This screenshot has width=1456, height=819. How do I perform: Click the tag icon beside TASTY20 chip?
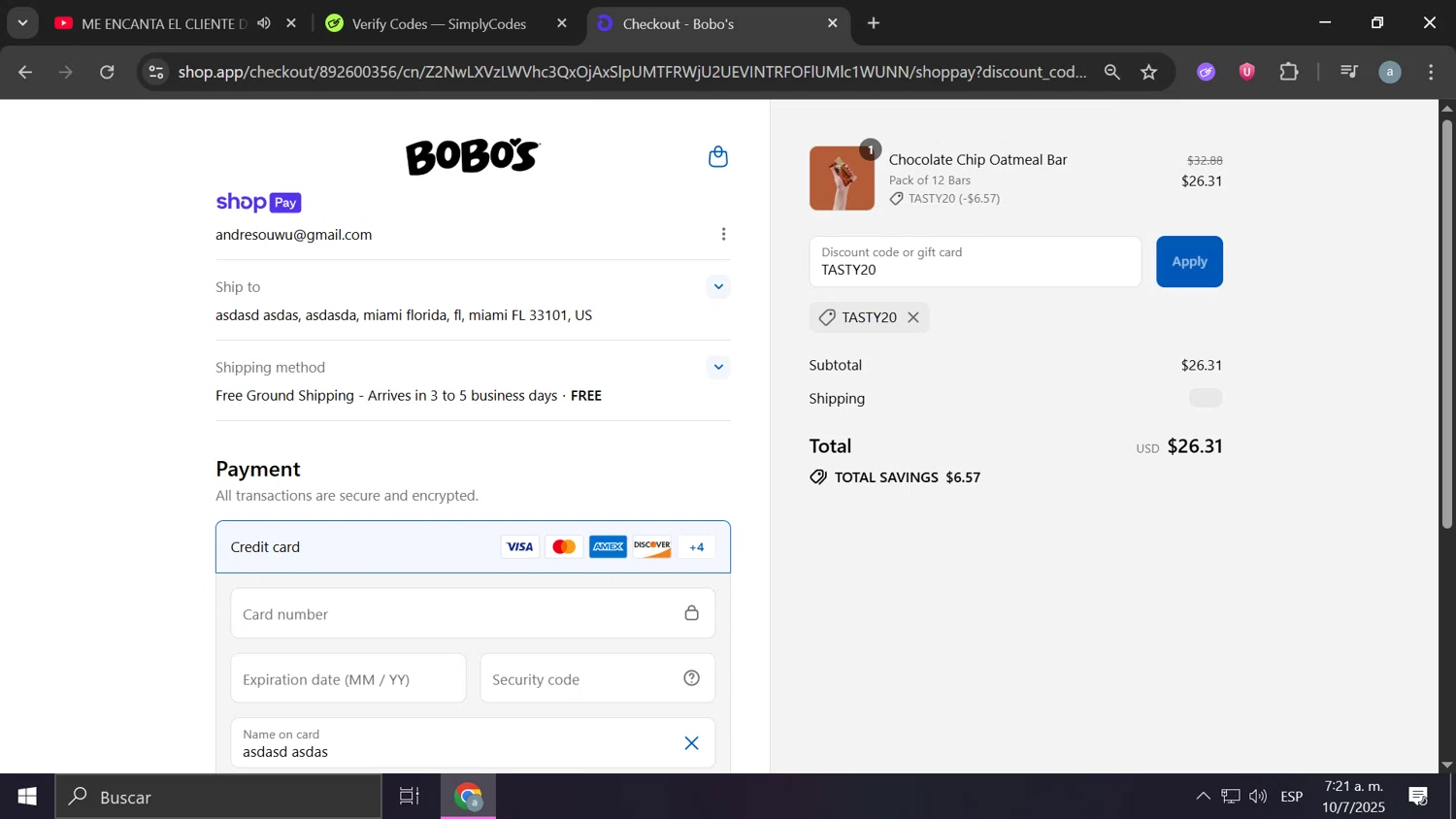pyautogui.click(x=827, y=317)
